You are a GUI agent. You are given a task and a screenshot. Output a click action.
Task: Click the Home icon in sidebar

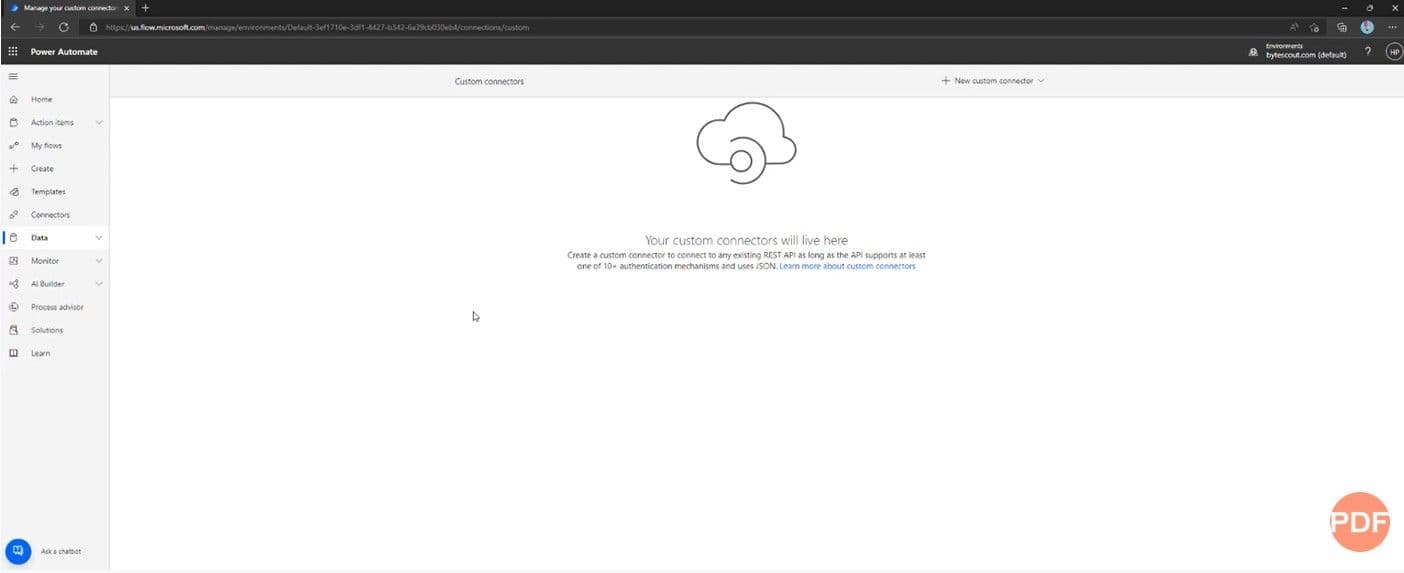coord(13,100)
